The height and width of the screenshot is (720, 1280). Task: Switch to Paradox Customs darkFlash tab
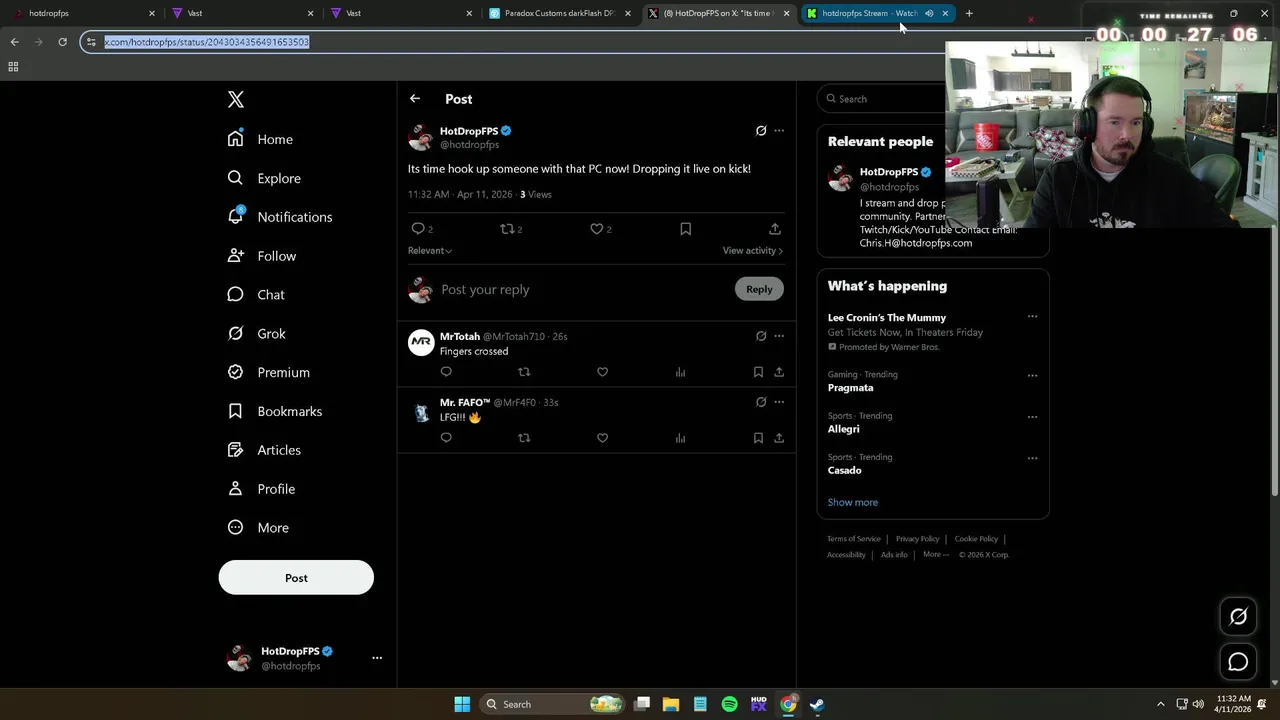[560, 13]
